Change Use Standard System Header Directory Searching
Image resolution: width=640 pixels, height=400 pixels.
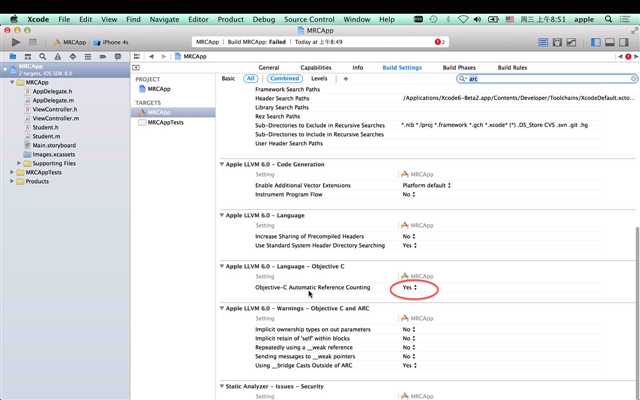[x=409, y=245]
